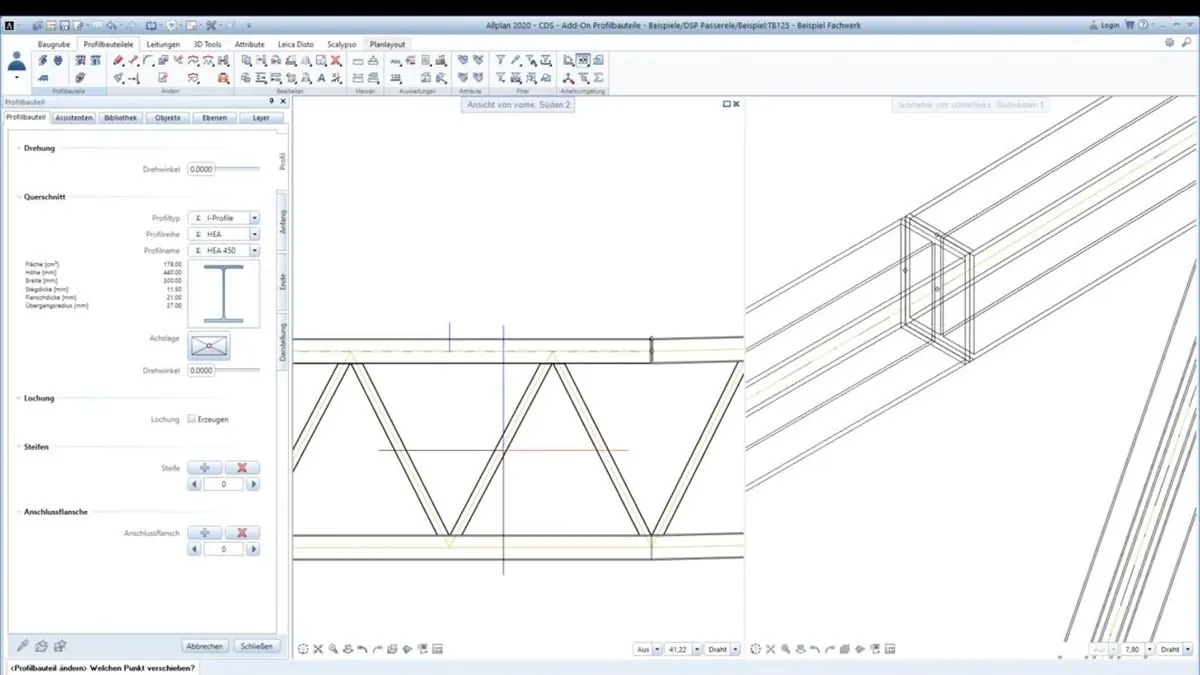The image size is (1200, 675).
Task: Click the Achslage Drehwinkel slider track
Action: tap(239, 370)
